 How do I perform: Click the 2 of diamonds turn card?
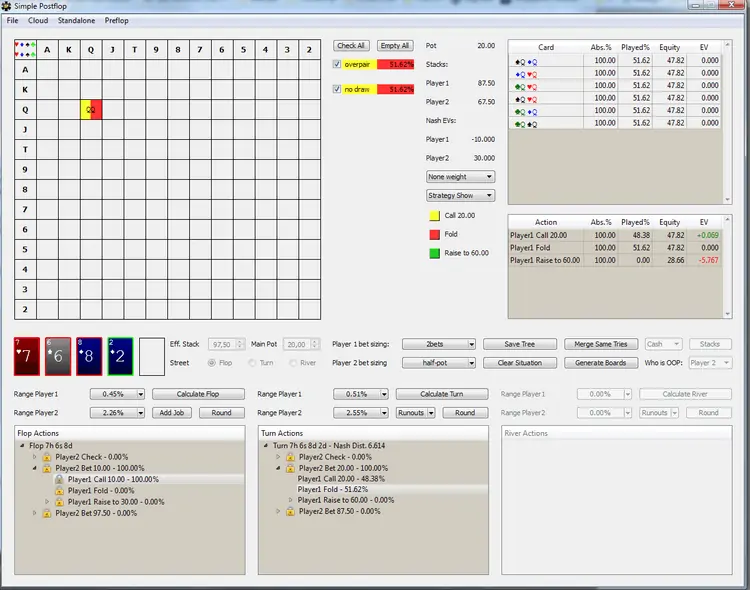click(x=120, y=356)
